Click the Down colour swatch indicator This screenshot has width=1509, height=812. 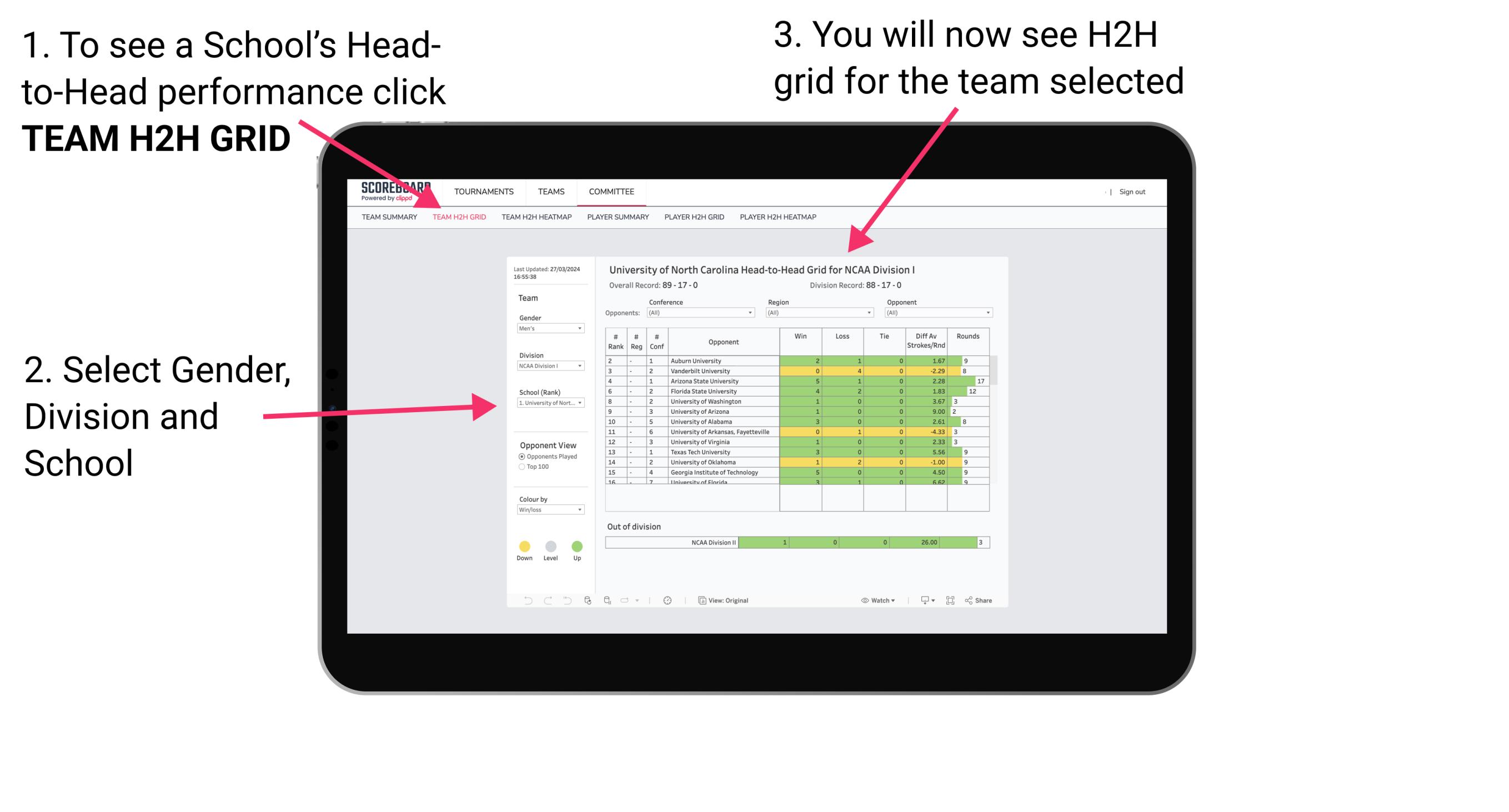point(525,547)
